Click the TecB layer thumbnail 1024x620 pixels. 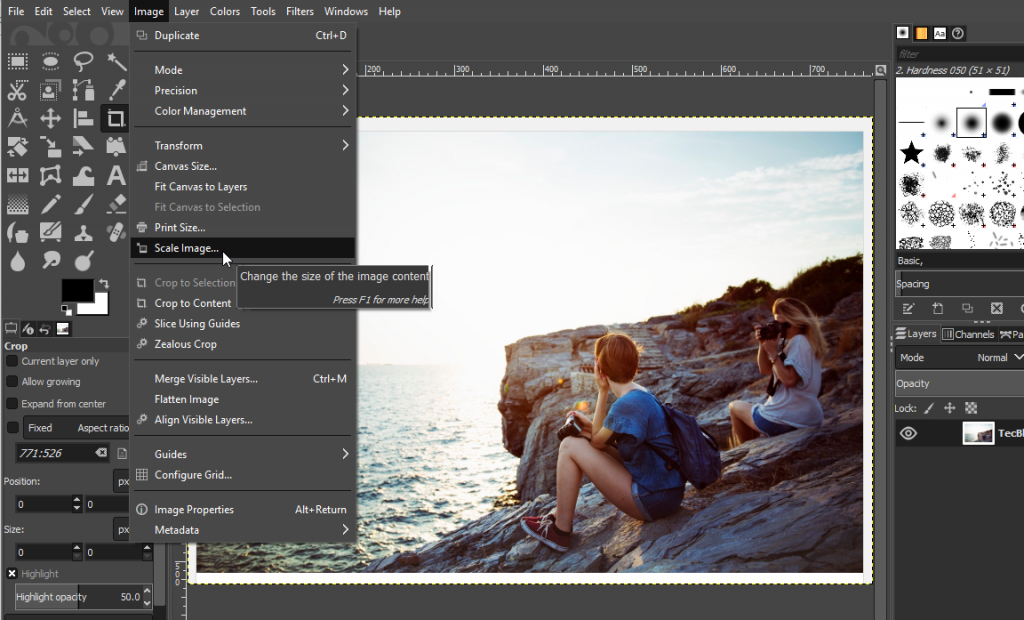pos(978,433)
